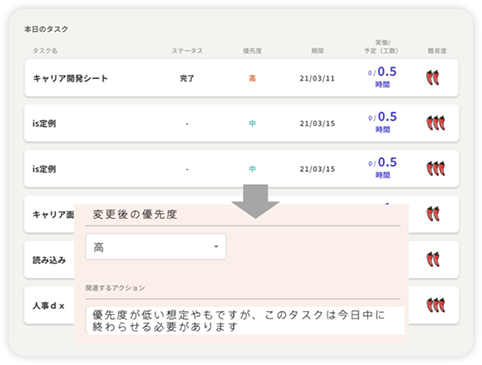Image resolution: width=482 pixels, height=365 pixels.
Task: Open the 読み込み task card
Action: pyautogui.click(x=49, y=260)
